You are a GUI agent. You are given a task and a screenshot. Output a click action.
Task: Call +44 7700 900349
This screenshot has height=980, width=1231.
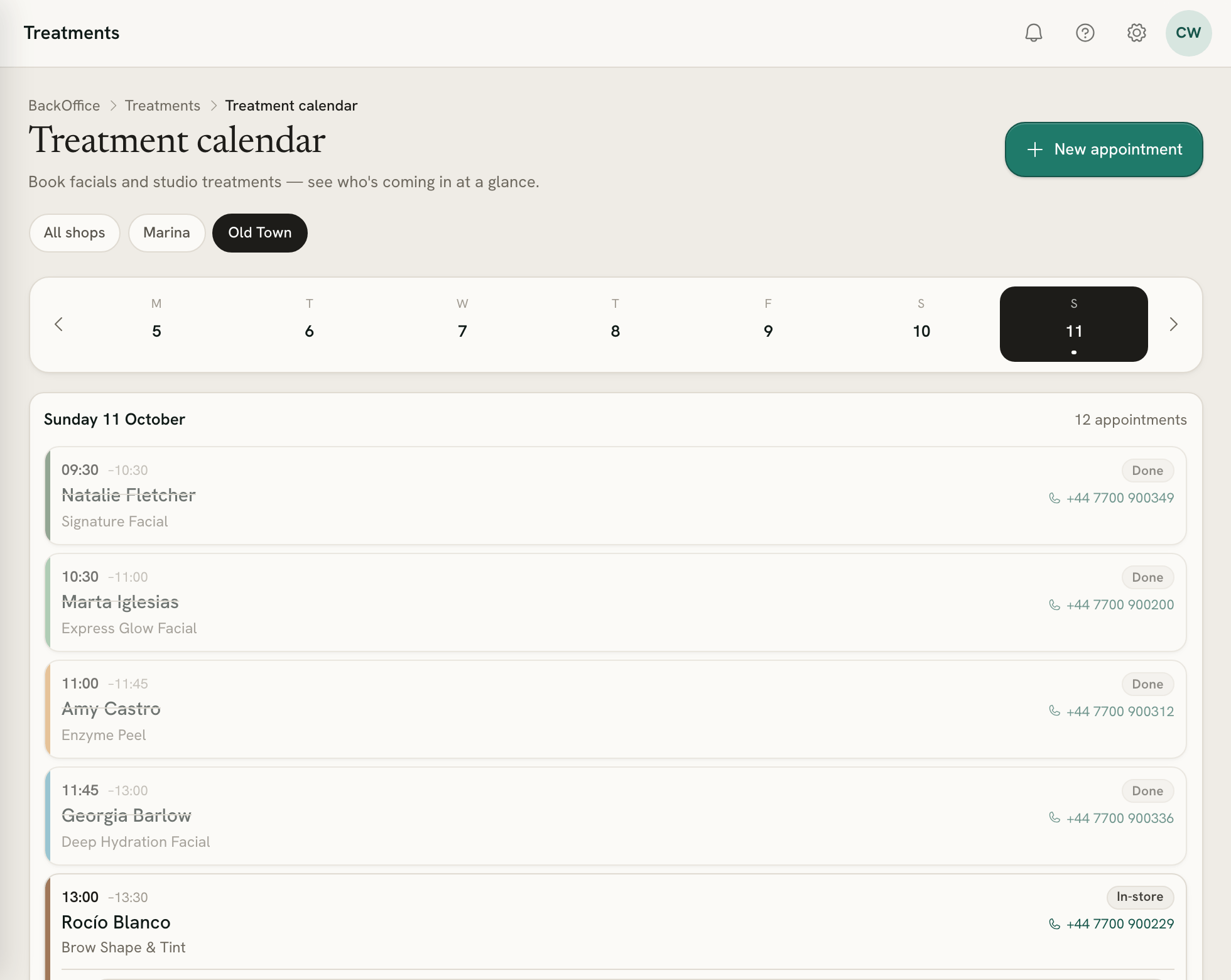[x=1111, y=498]
